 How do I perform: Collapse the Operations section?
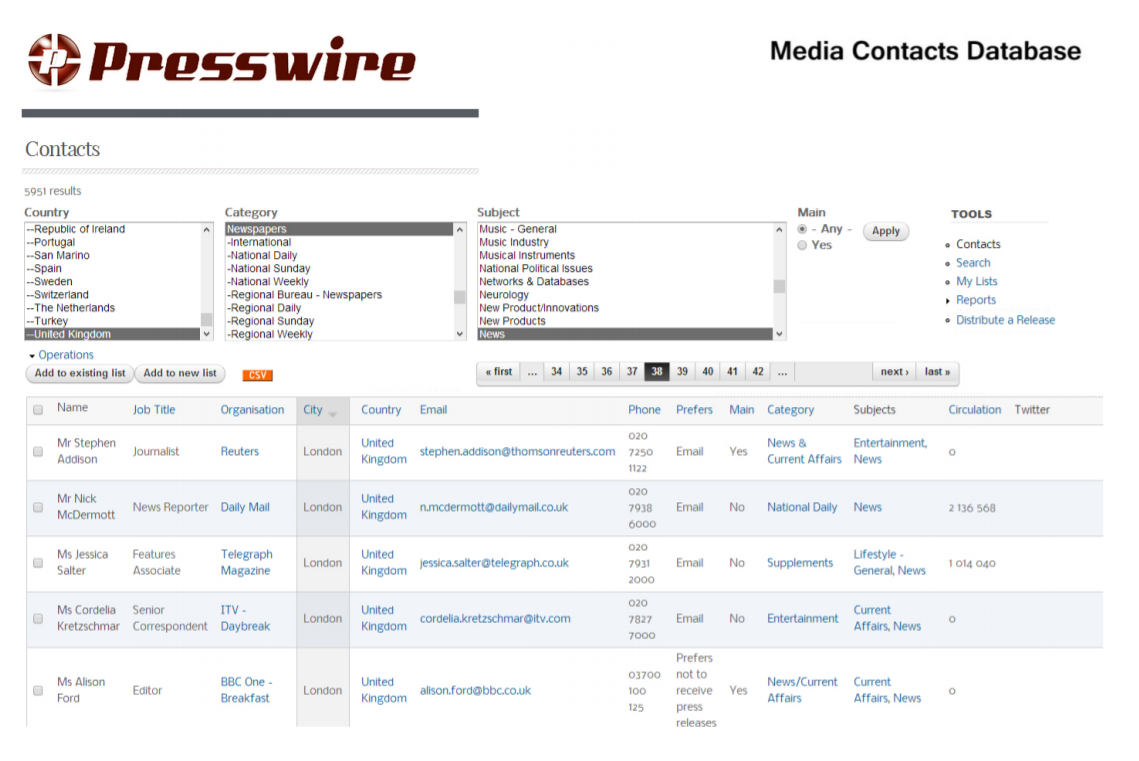[61, 354]
